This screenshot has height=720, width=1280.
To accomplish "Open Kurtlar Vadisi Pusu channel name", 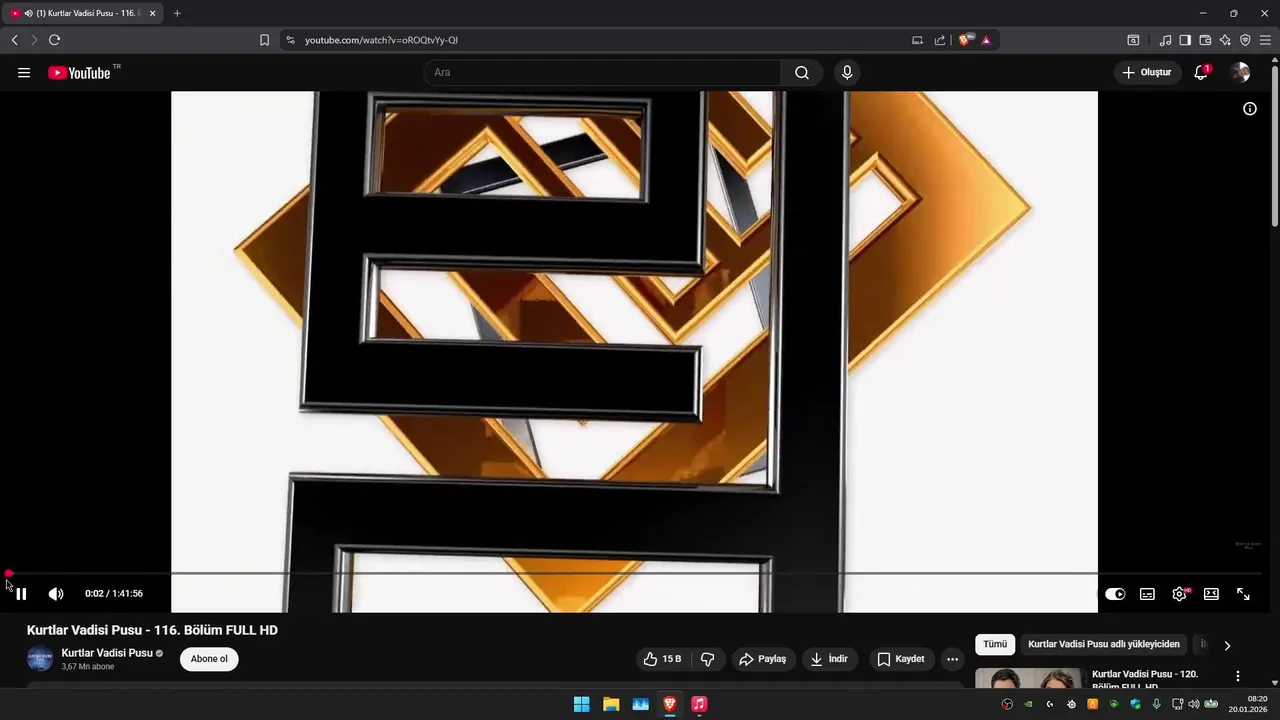I will tap(107, 653).
